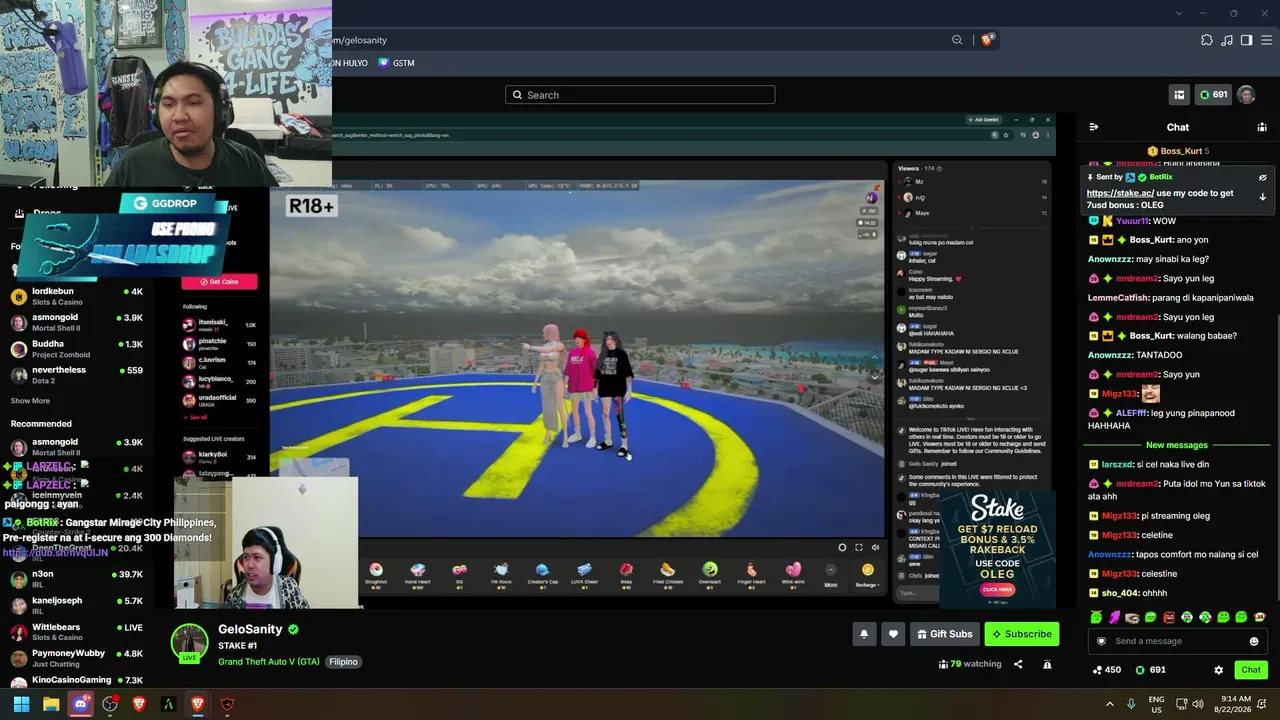1280x720 pixels.
Task: Open Wittlebears channel in Recommended
Action: click(76, 632)
